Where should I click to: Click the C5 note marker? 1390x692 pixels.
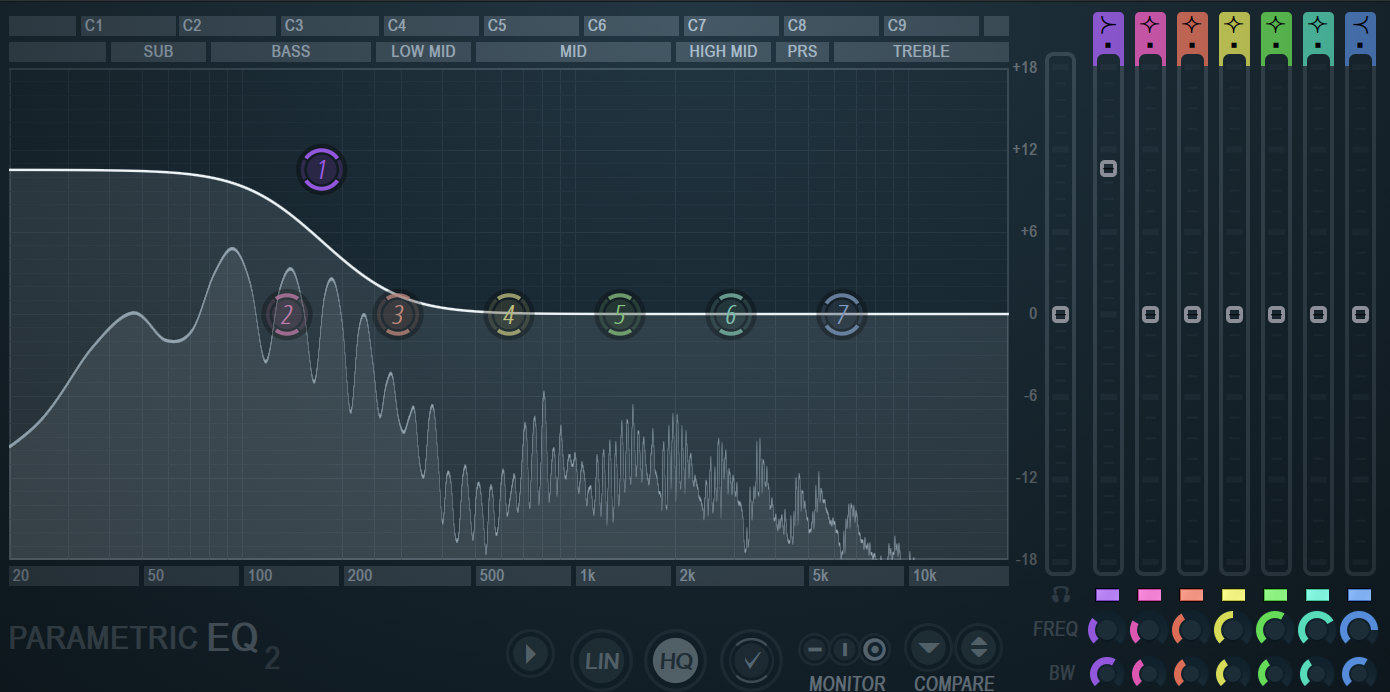(x=531, y=25)
